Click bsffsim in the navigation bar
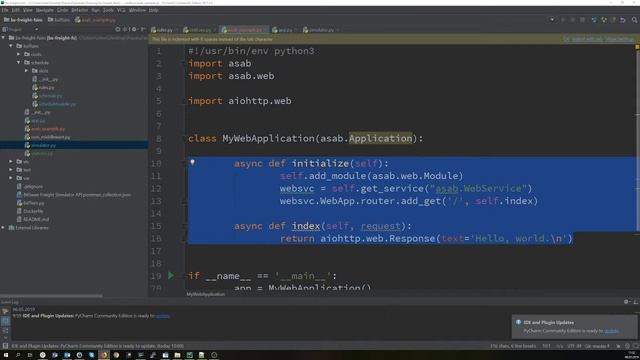This screenshot has width=640, height=360. [59, 20]
